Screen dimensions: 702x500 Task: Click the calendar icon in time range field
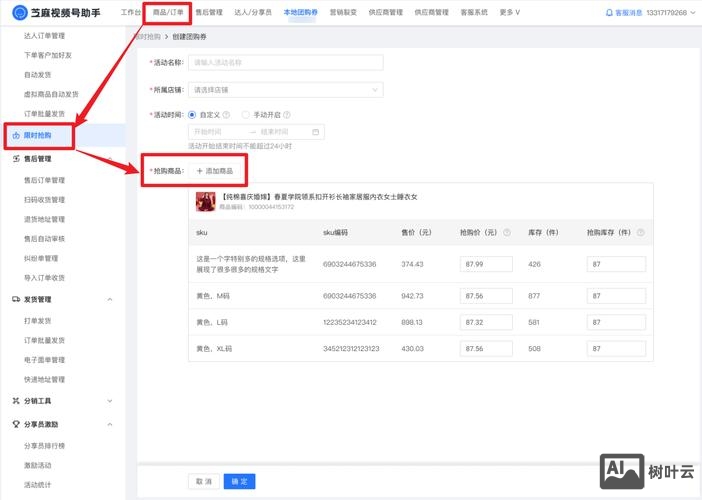[x=315, y=132]
